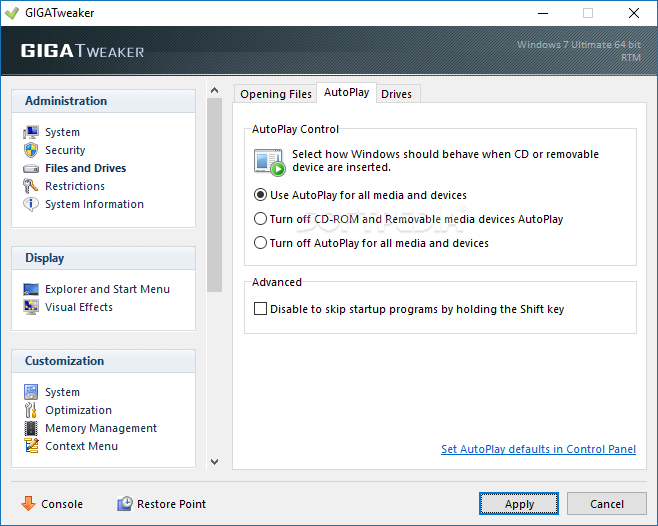This screenshot has height=526, width=658.
Task: Click the Context Menu pencil icon
Action: tap(31, 446)
